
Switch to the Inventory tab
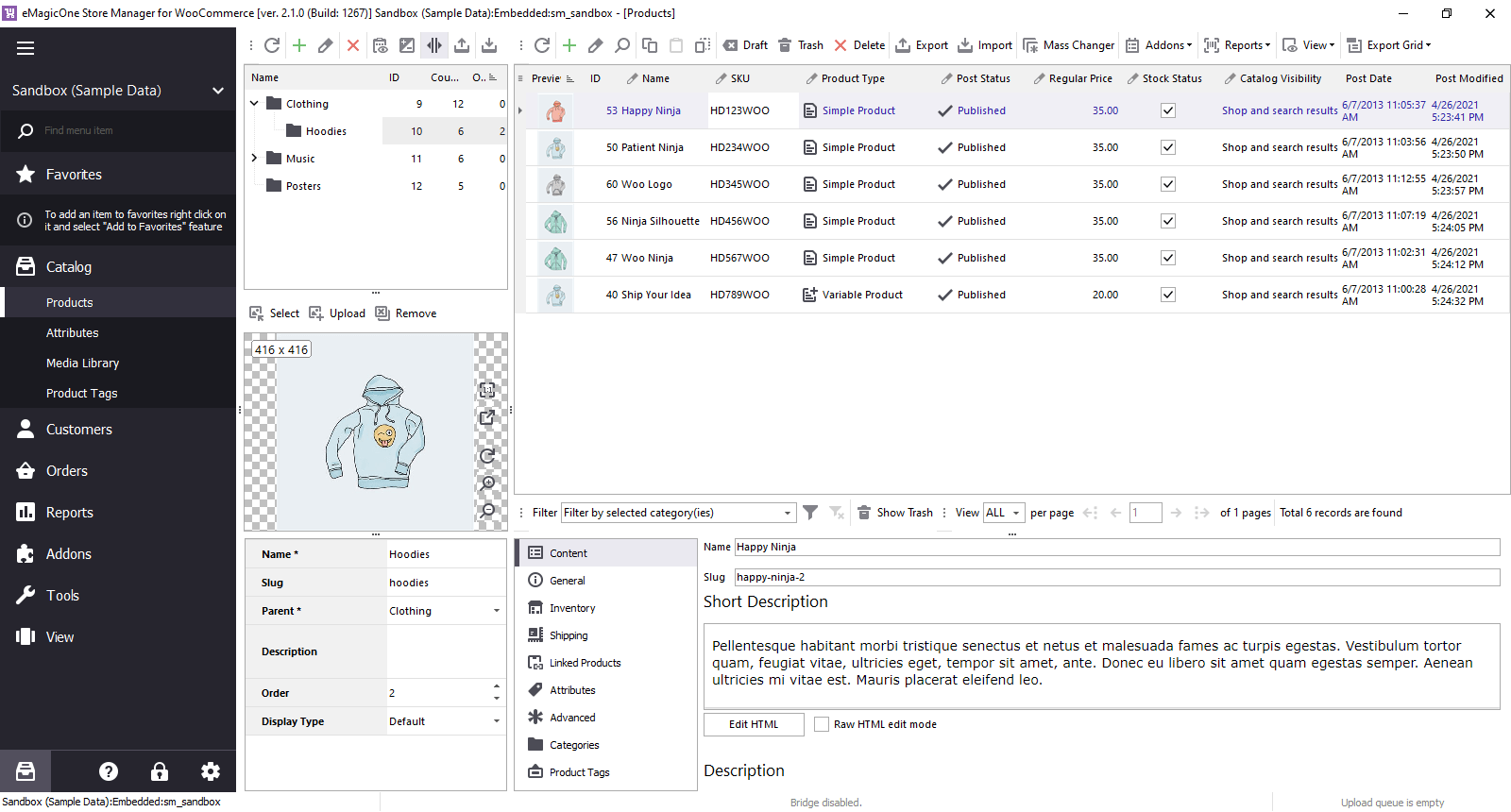click(608, 608)
